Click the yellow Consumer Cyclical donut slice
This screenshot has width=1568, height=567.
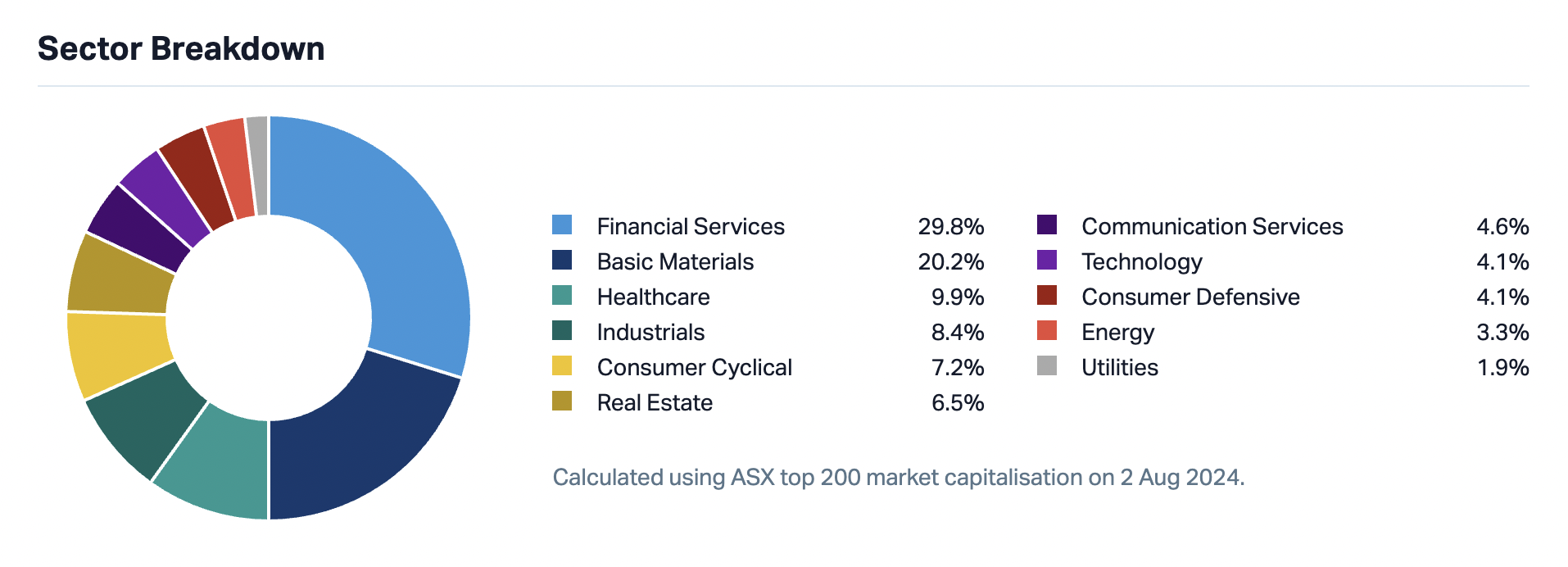point(116,352)
